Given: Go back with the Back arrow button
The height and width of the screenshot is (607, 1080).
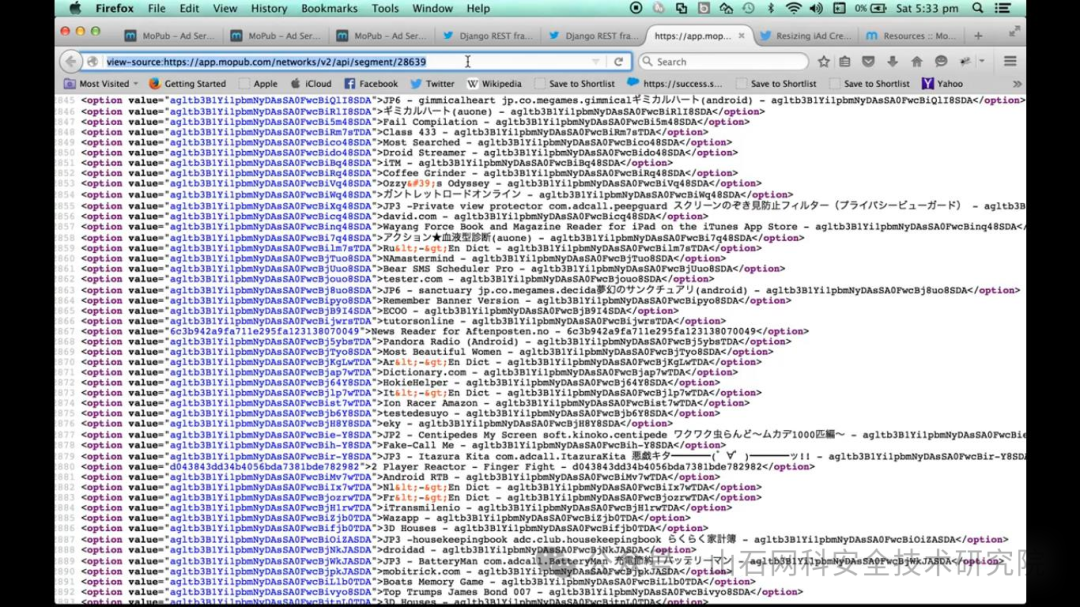Looking at the screenshot, I should (x=70, y=61).
